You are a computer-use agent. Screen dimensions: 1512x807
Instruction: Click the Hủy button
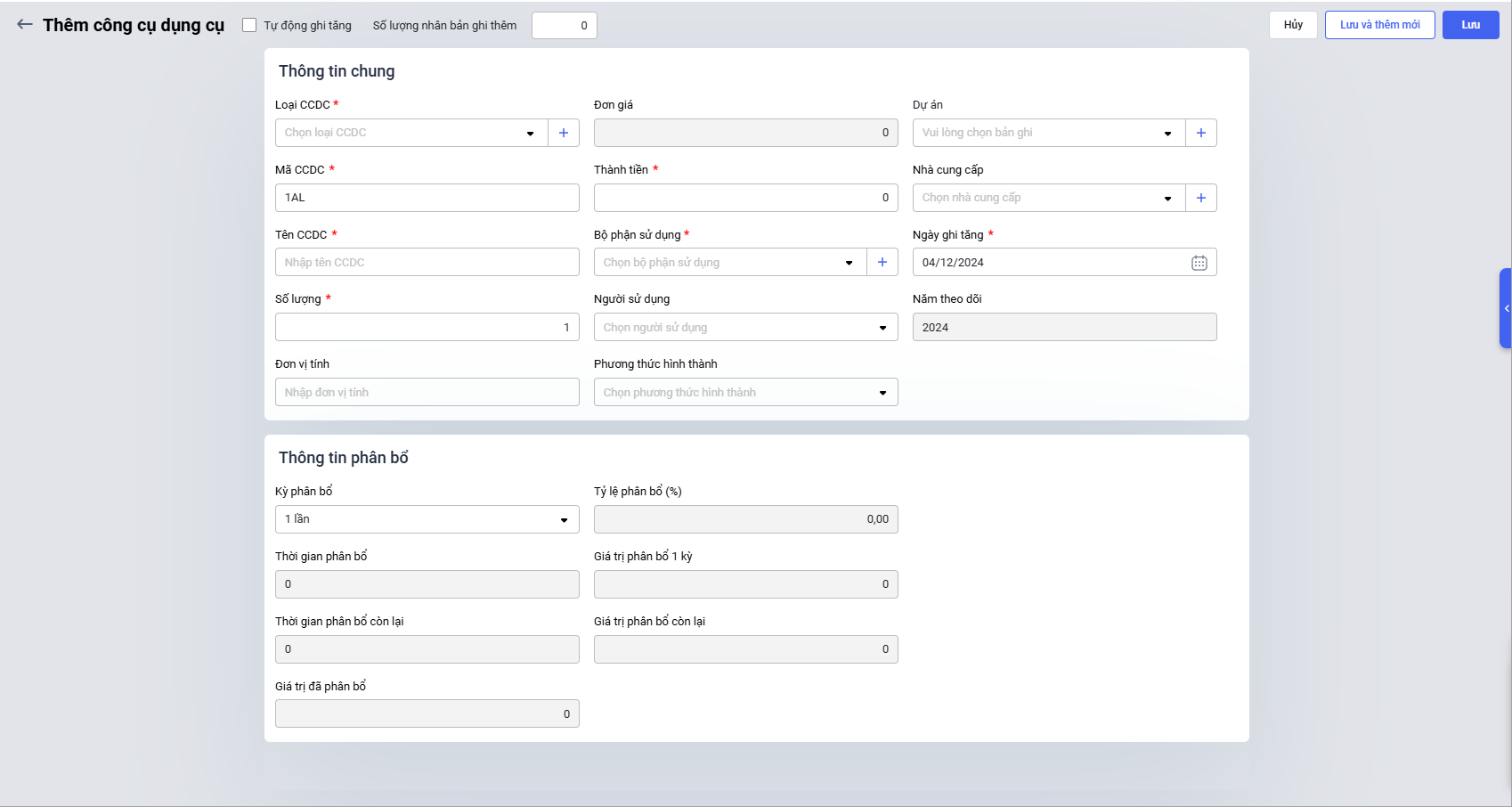(x=1292, y=25)
